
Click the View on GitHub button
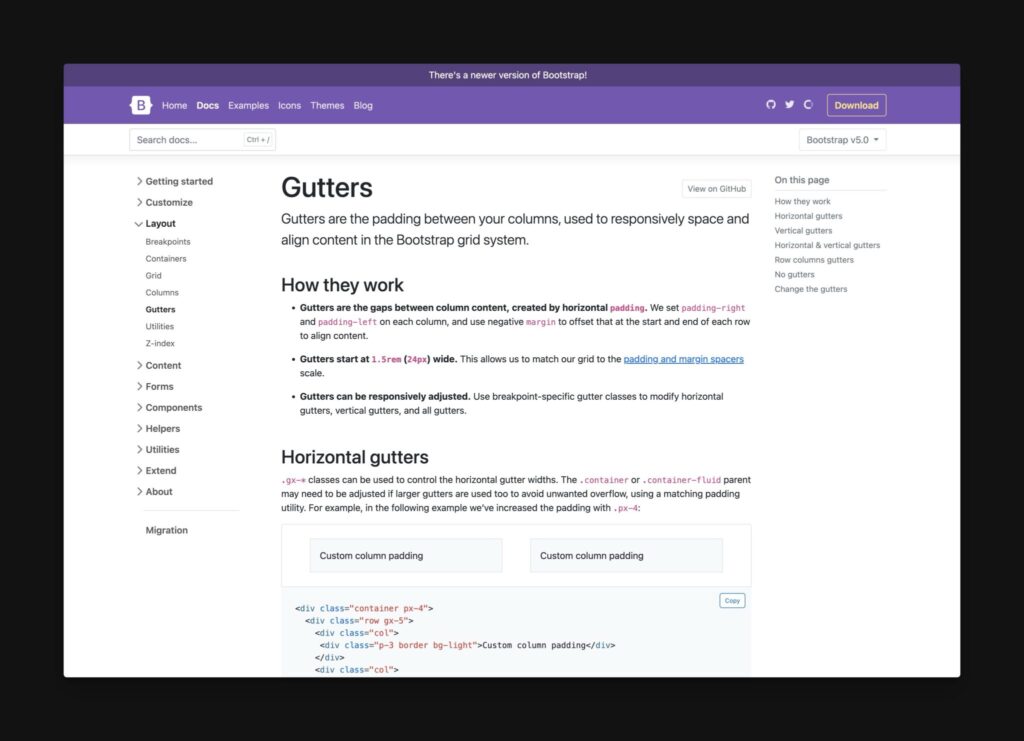coord(716,189)
